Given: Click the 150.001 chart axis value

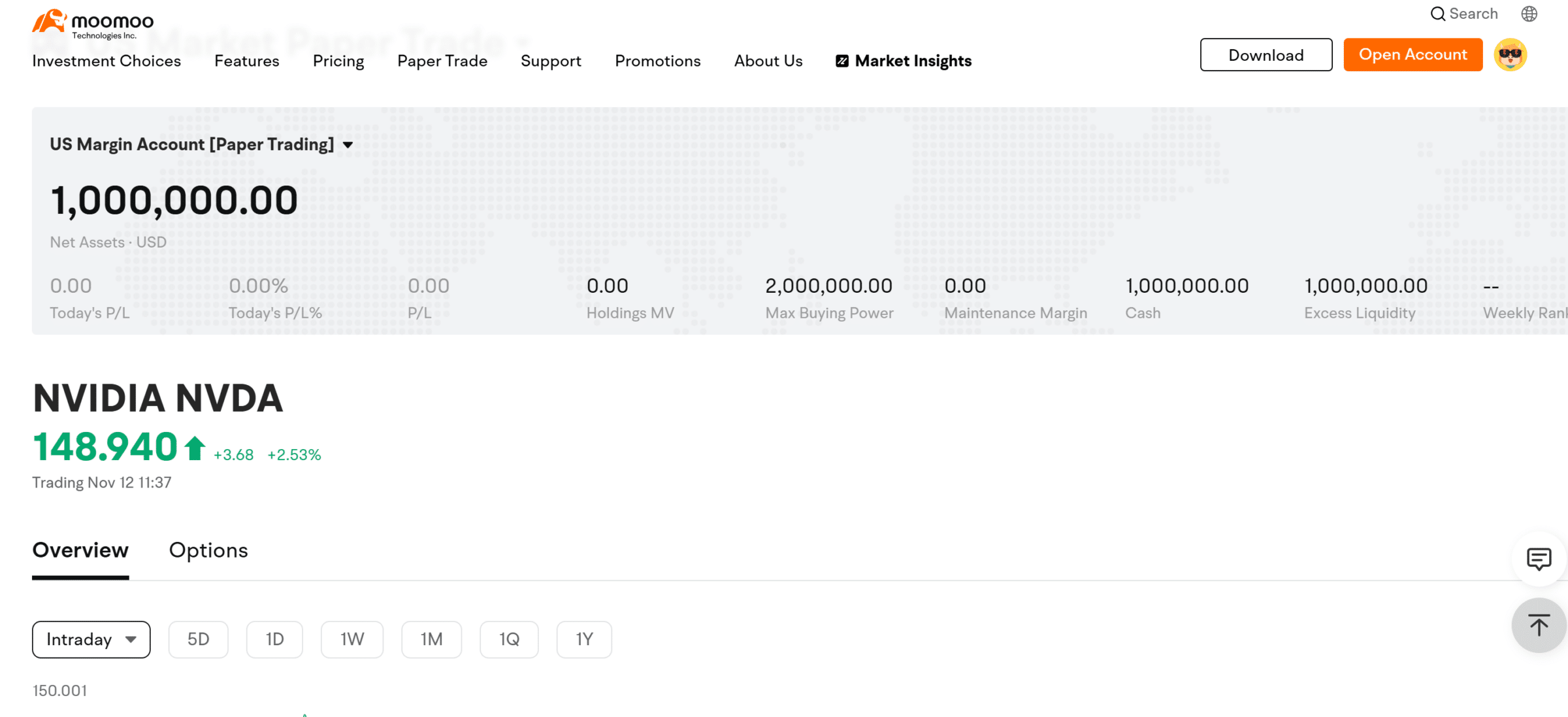Looking at the screenshot, I should (x=59, y=691).
